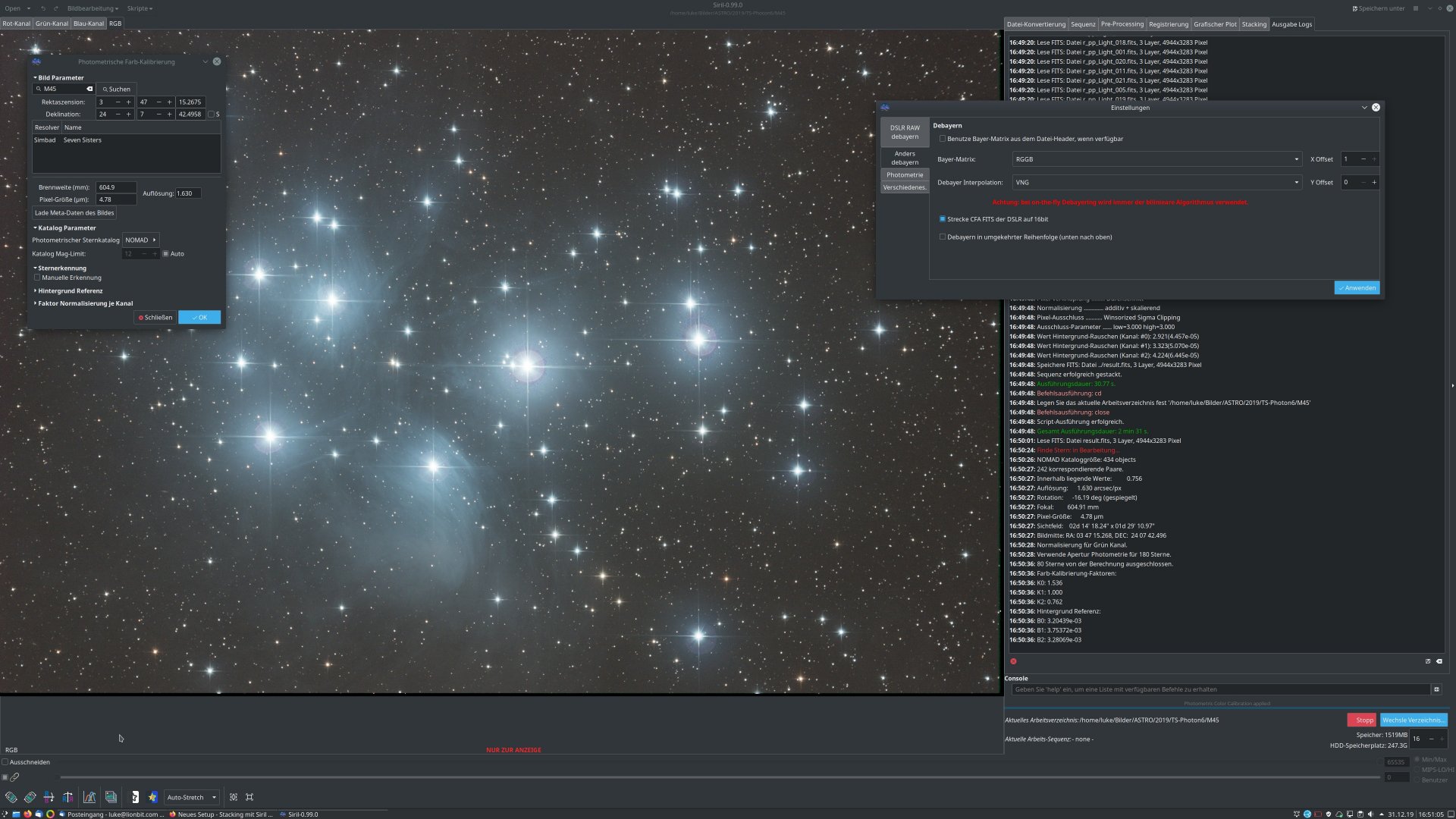1456x819 pixels.
Task: Switch to the Blau-Kanal tab
Action: (x=89, y=24)
